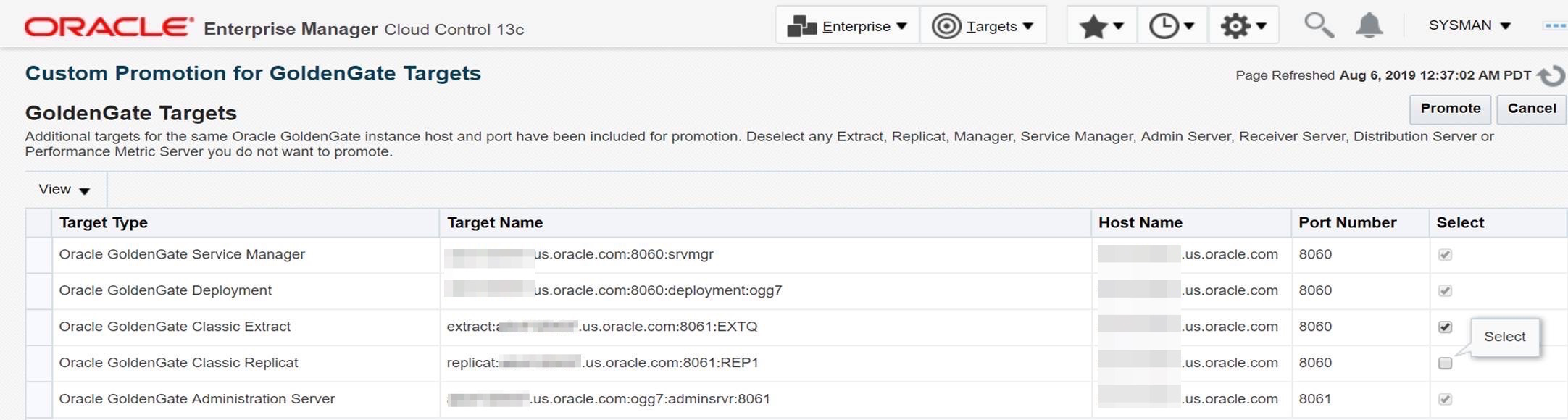Click the Target Name column header
Image resolution: width=1568 pixels, height=420 pixels.
pyautogui.click(x=495, y=223)
